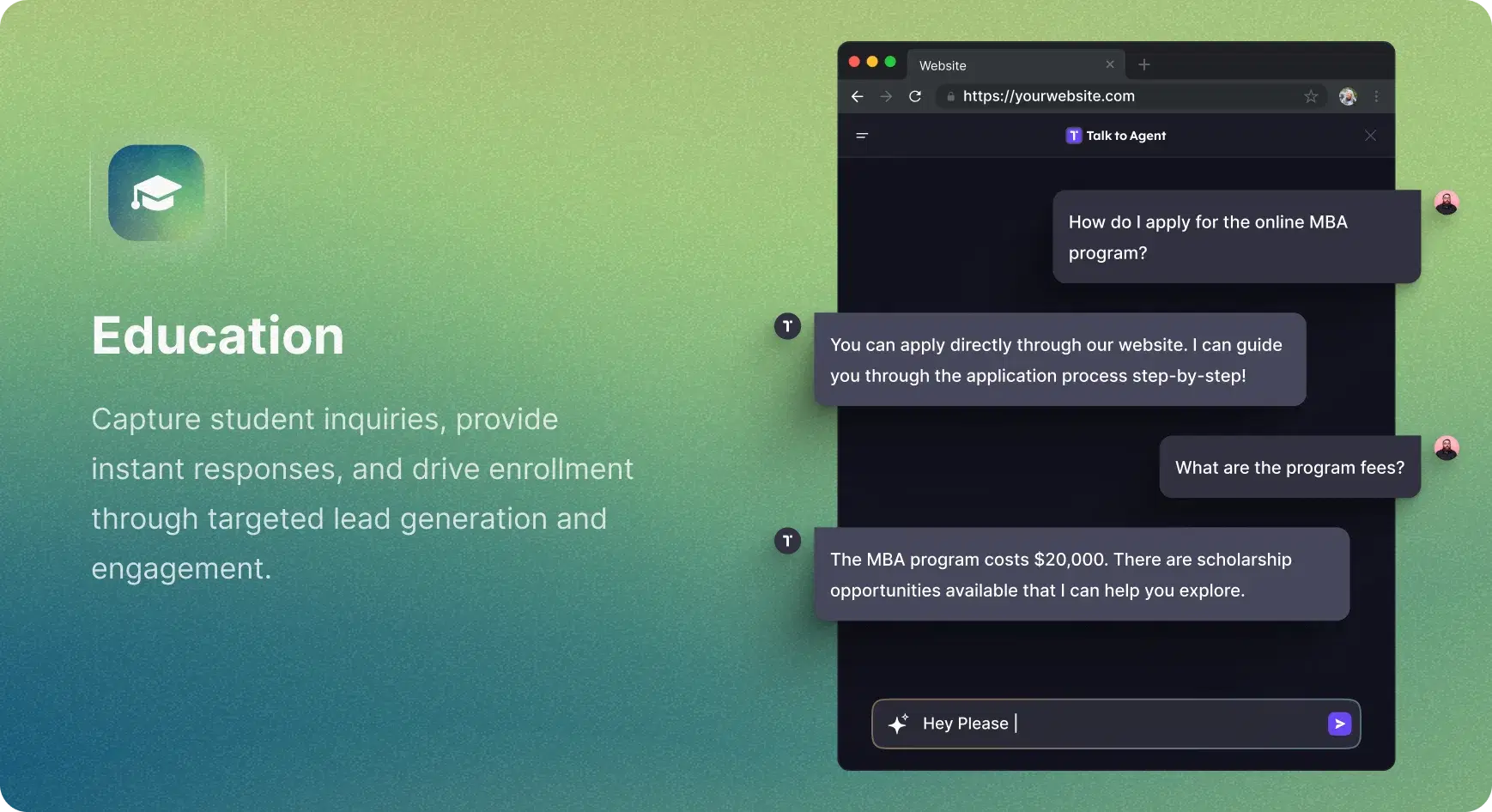Bookmark the page with star icon
This screenshot has height=812, width=1492.
pos(1311,96)
